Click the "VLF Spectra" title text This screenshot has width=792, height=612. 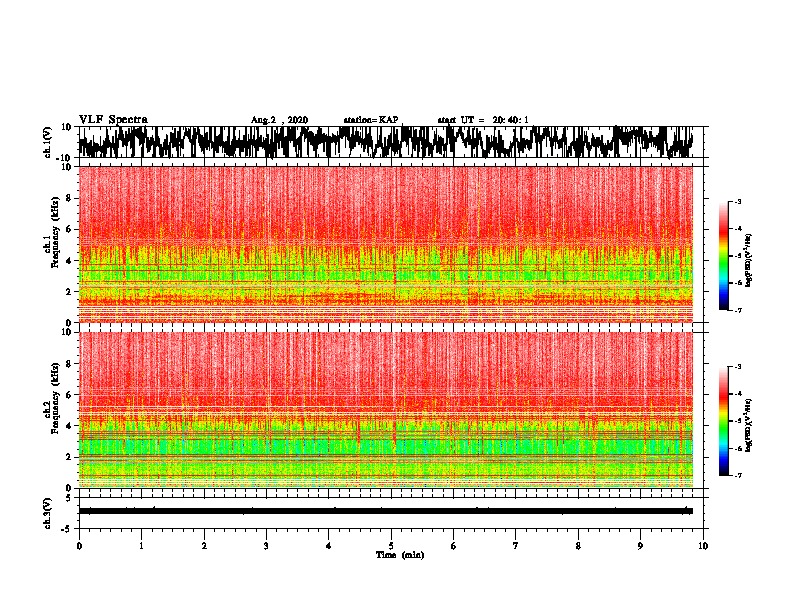[113, 119]
